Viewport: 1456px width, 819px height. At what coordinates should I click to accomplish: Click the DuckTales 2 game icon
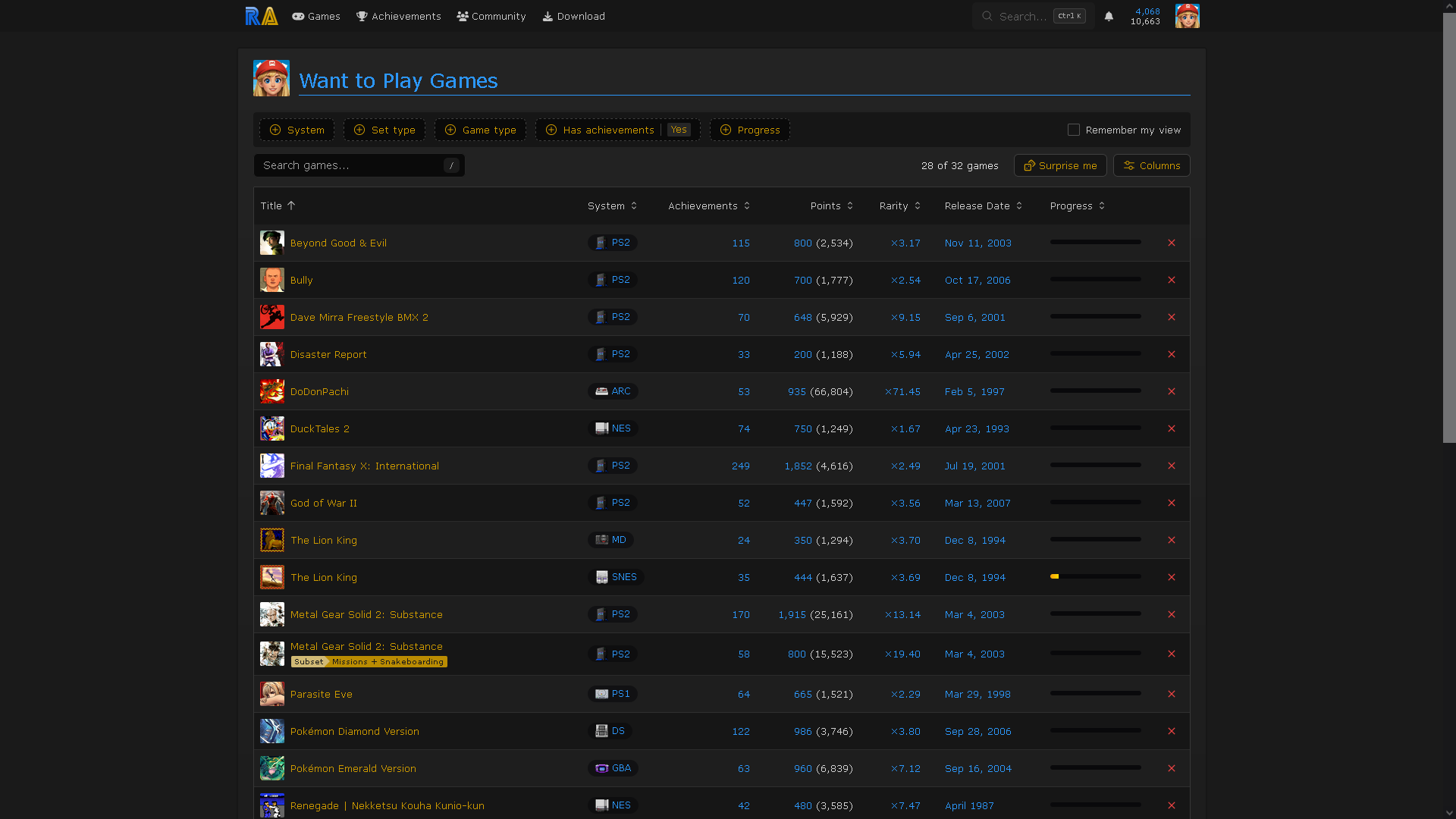coord(272,428)
